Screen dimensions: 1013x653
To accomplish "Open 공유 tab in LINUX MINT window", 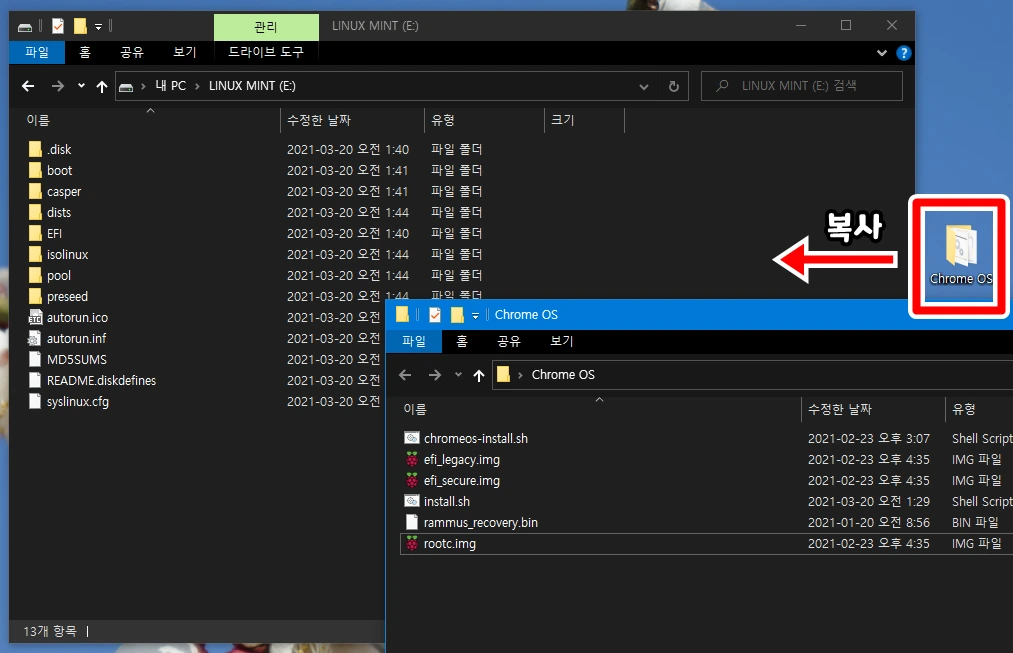I will click(x=132, y=52).
